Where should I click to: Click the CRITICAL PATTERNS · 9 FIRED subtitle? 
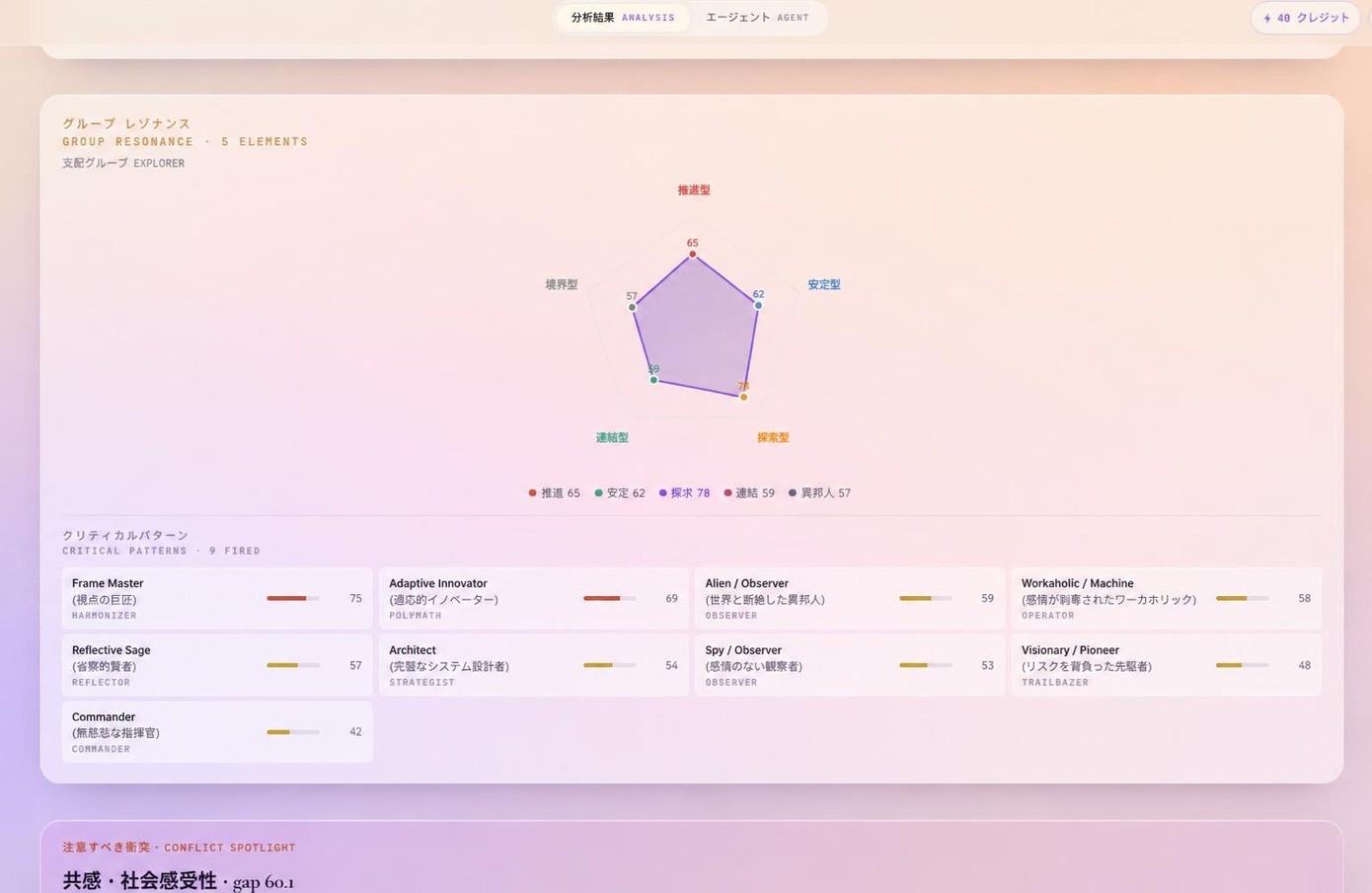pos(161,552)
